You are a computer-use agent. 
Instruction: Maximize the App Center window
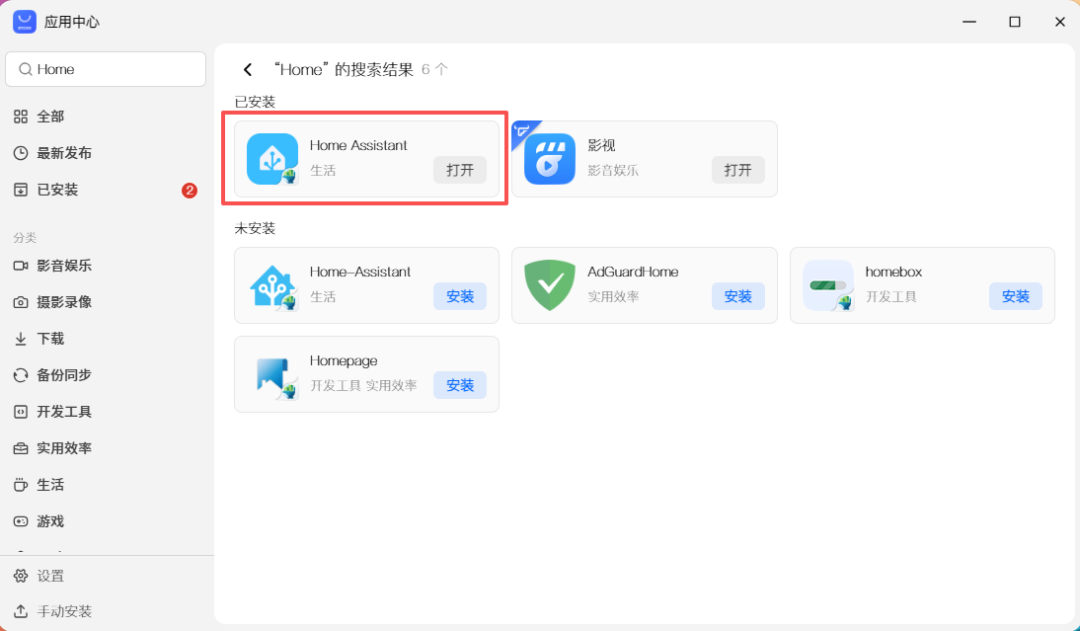point(1015,22)
